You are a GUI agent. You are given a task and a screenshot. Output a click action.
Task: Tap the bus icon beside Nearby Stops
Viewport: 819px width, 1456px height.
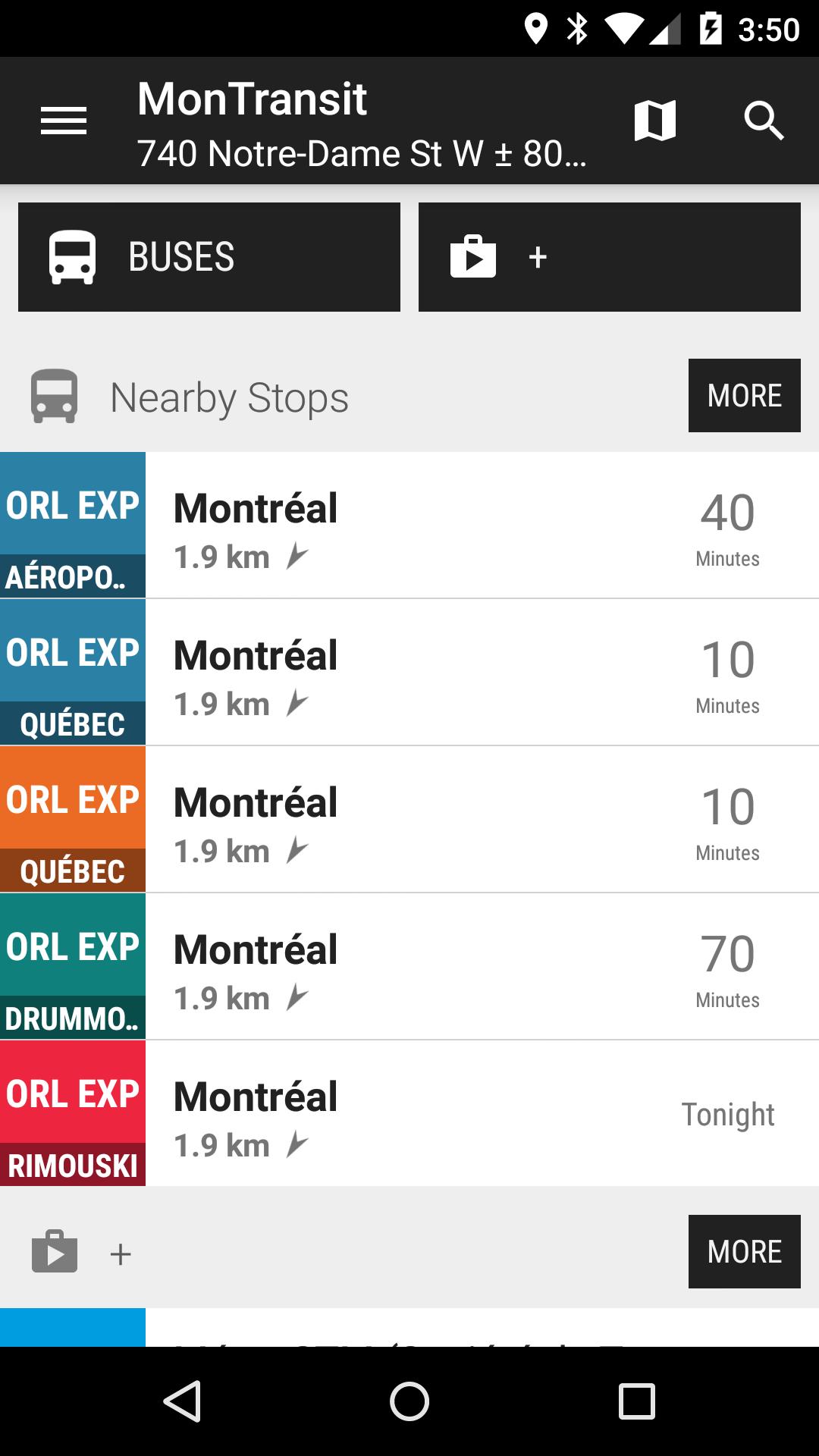(54, 396)
